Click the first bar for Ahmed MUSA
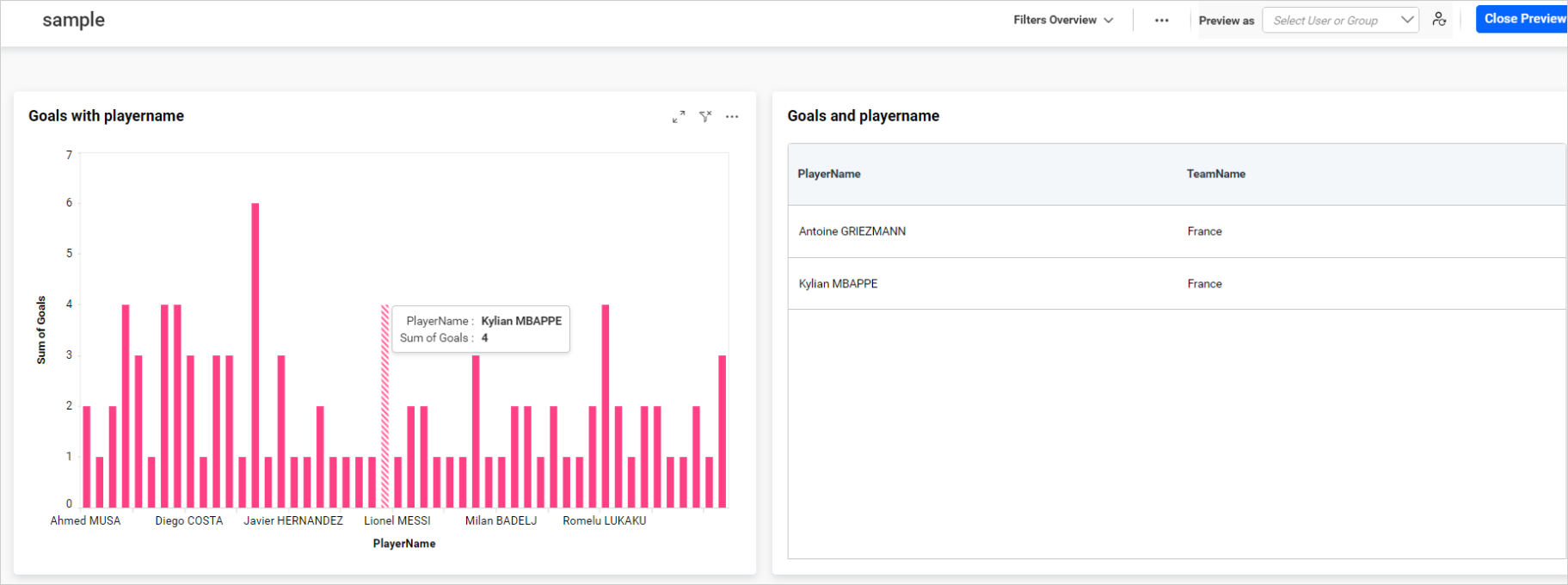 click(86, 456)
